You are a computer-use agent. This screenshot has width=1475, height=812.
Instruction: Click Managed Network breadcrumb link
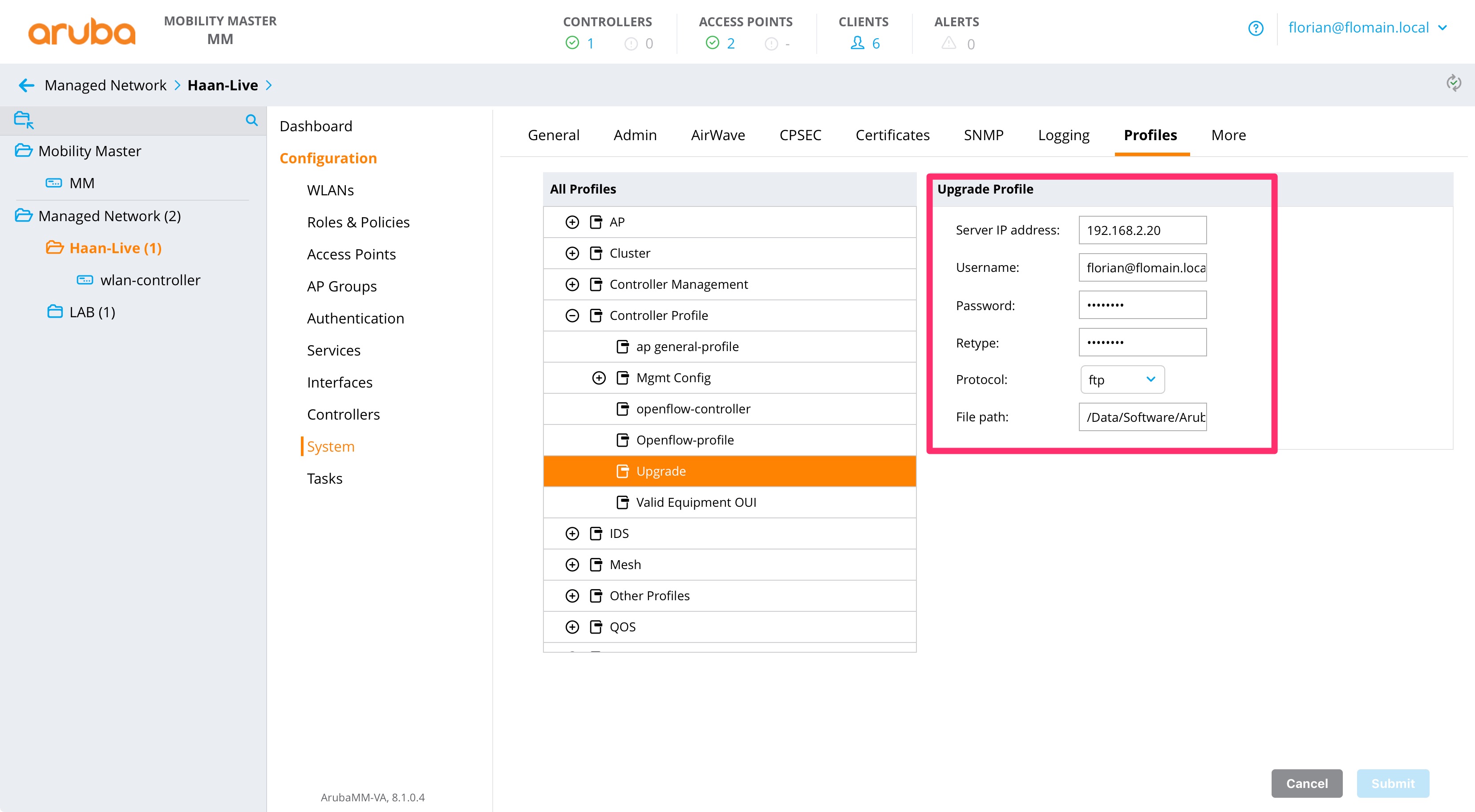point(105,85)
